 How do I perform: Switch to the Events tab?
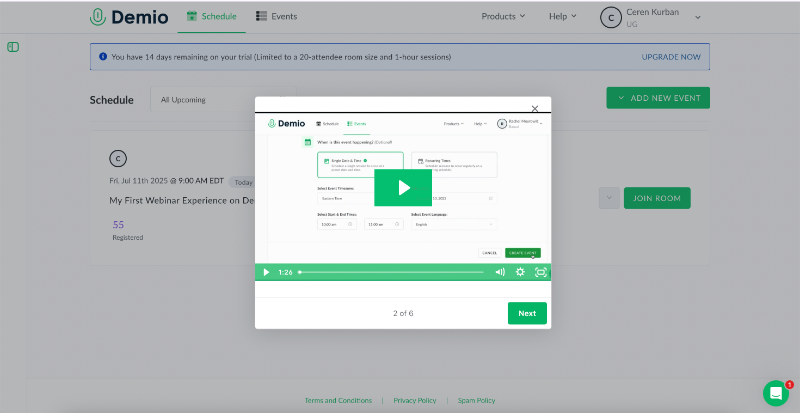(277, 16)
